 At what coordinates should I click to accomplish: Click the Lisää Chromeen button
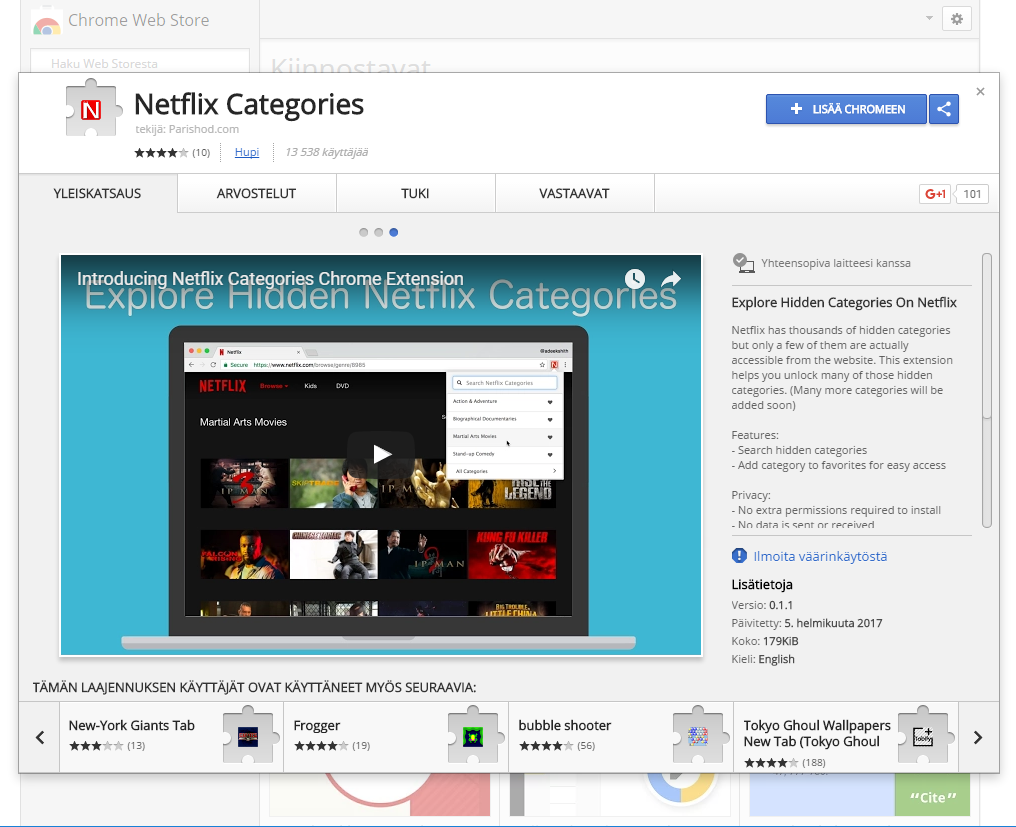tap(846, 109)
